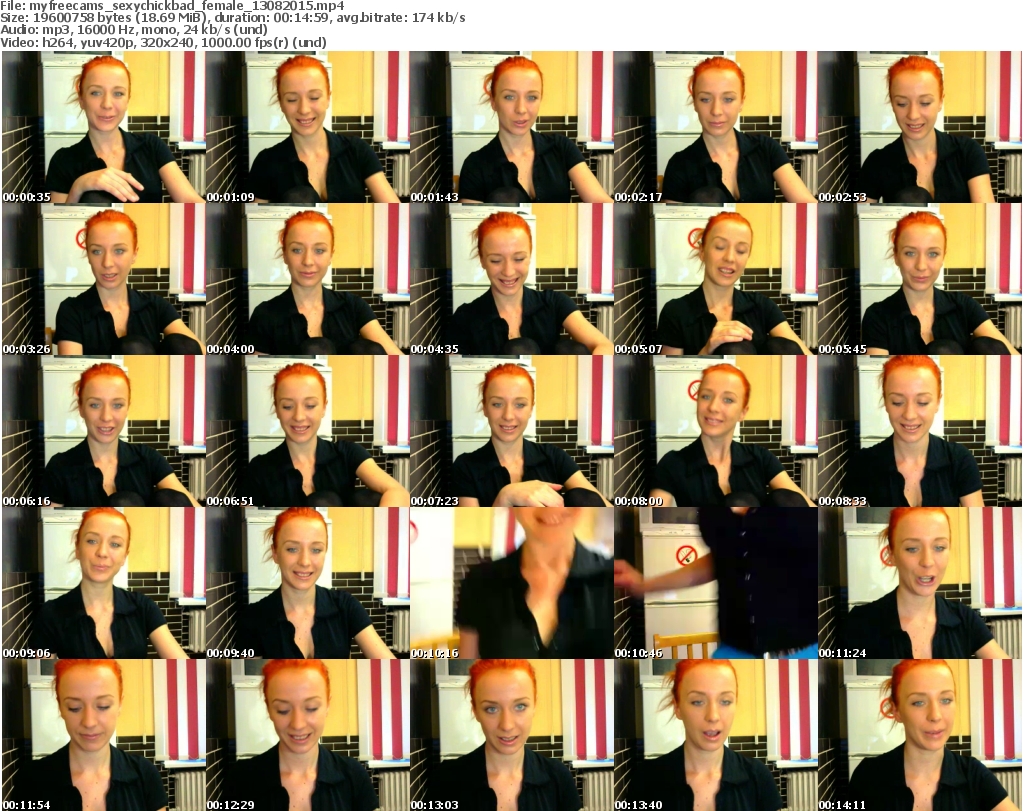Click the 00:09:40 video frame

(x=308, y=584)
